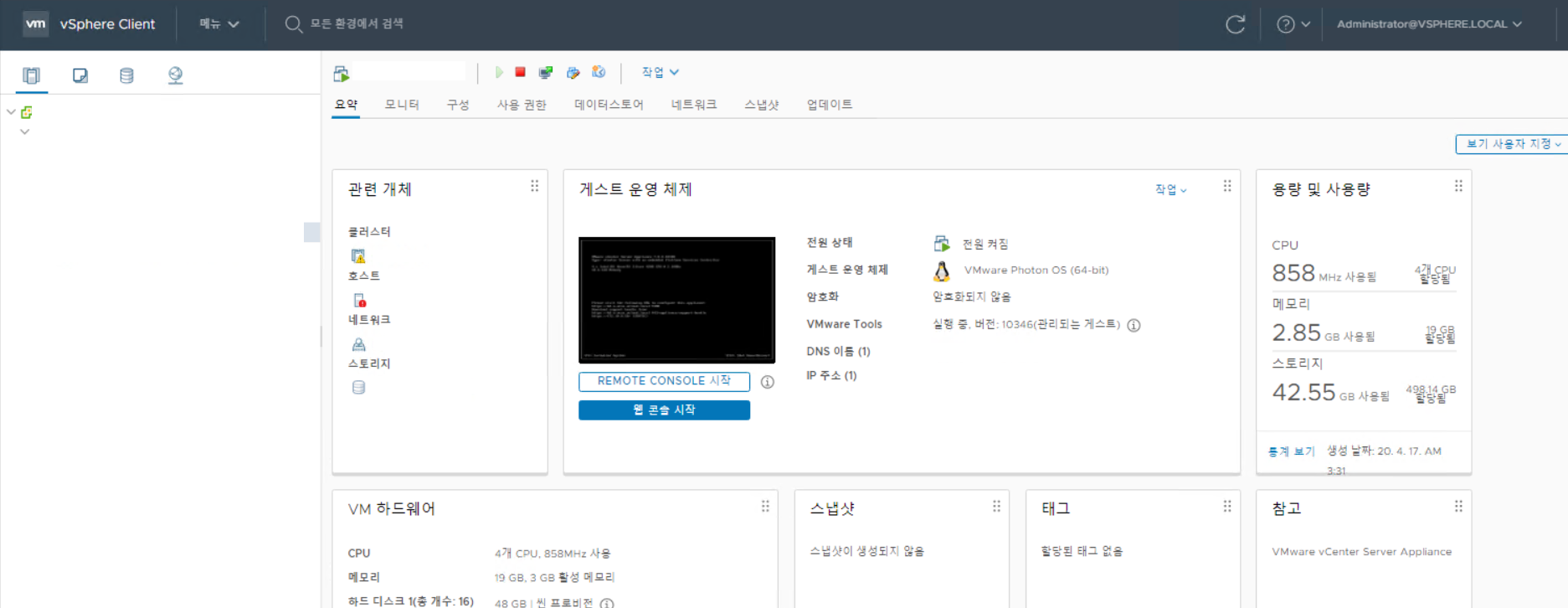
Task: Open the 업데이트 tab
Action: click(x=829, y=105)
